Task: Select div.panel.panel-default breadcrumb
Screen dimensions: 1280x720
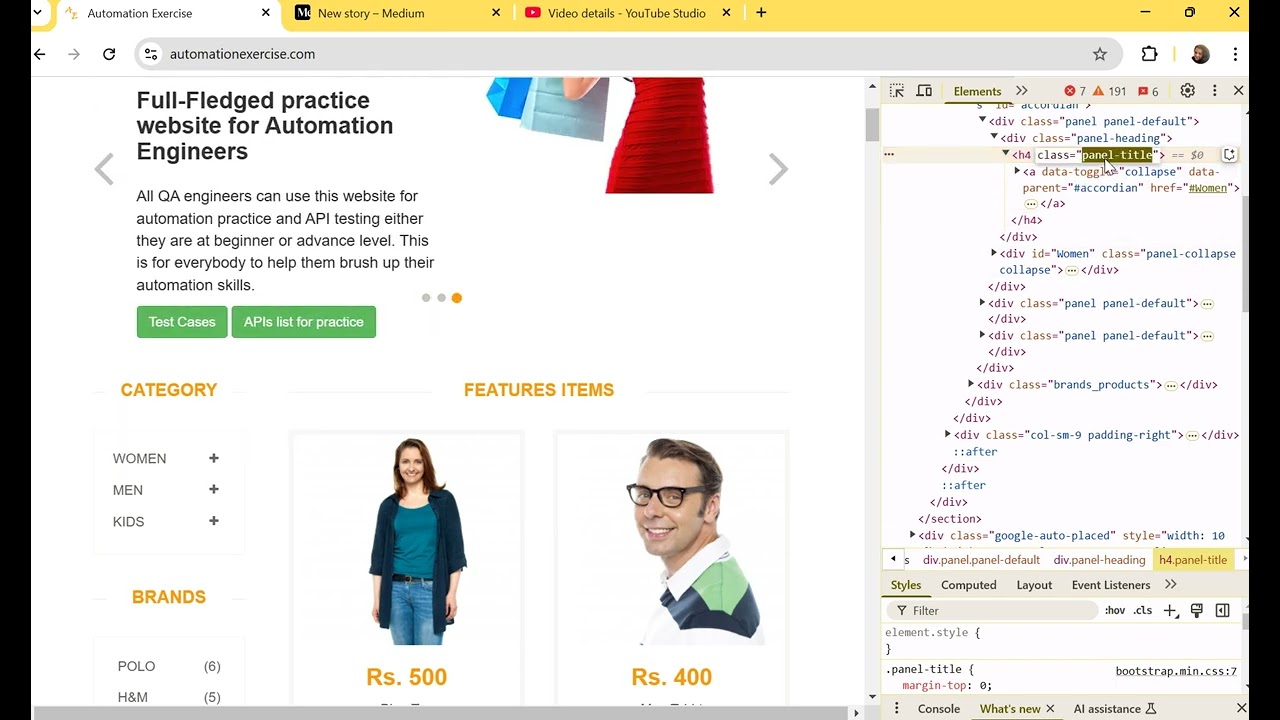Action: point(981,560)
